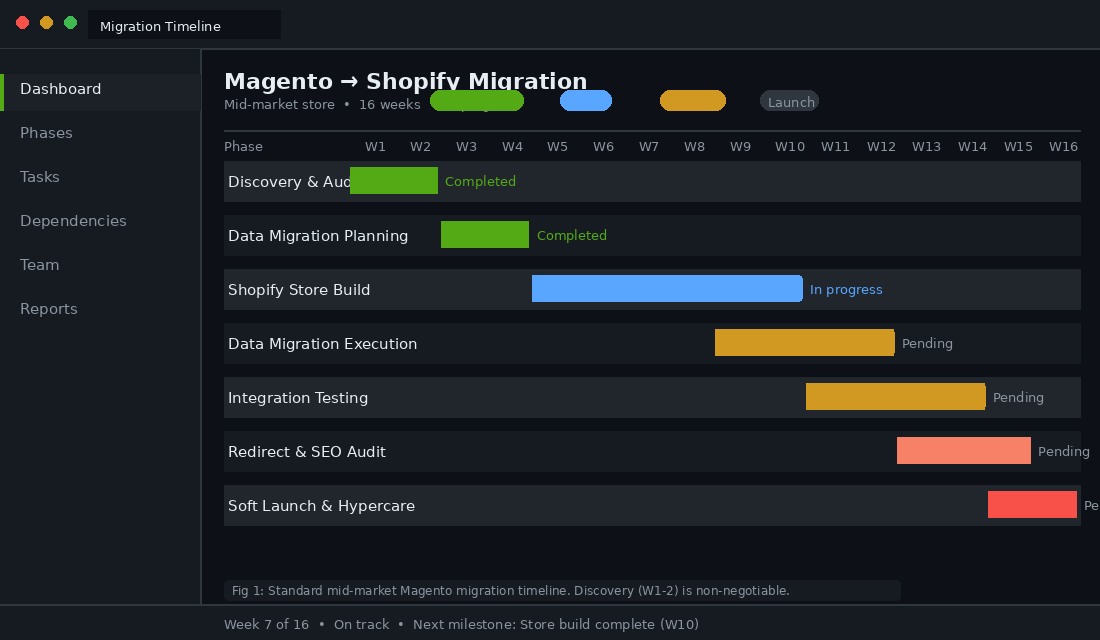
Task: Click the W9 week column header
Action: (x=741, y=147)
